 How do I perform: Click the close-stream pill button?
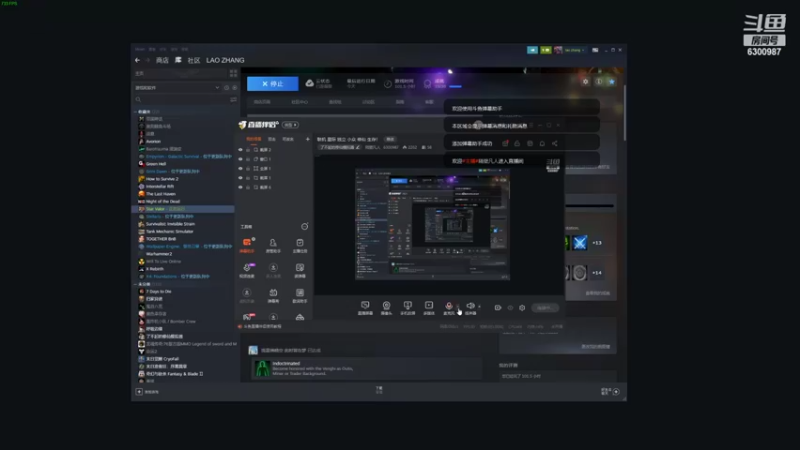[545, 308]
